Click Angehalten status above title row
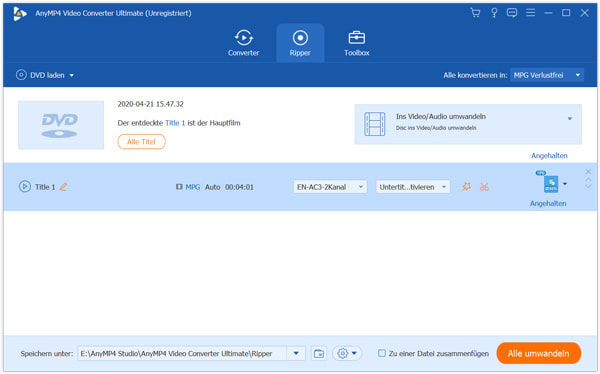 pos(549,155)
